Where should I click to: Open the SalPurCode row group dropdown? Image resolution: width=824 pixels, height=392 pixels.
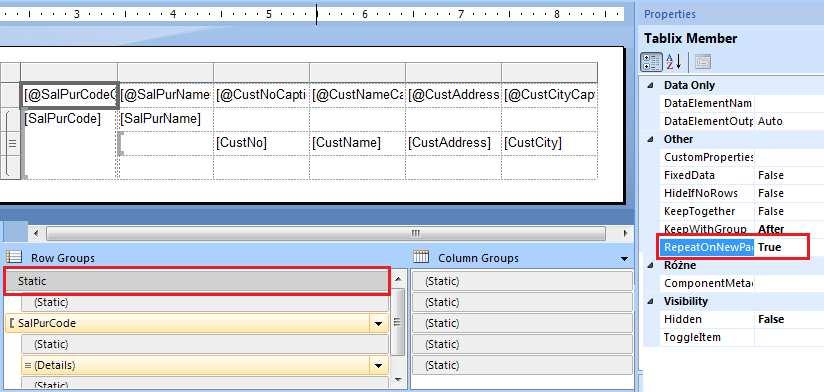click(x=378, y=323)
